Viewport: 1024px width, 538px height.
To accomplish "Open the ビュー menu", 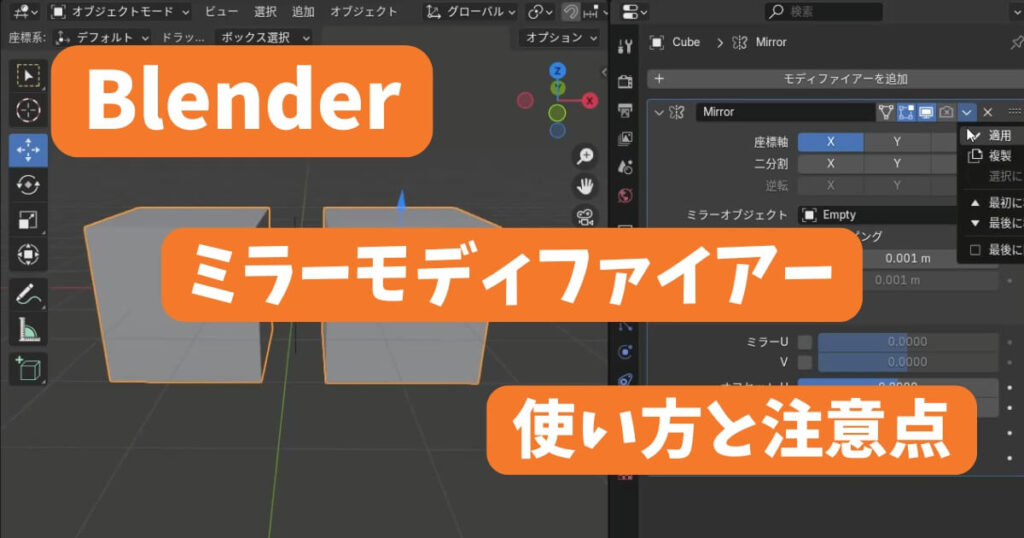I will 221,12.
